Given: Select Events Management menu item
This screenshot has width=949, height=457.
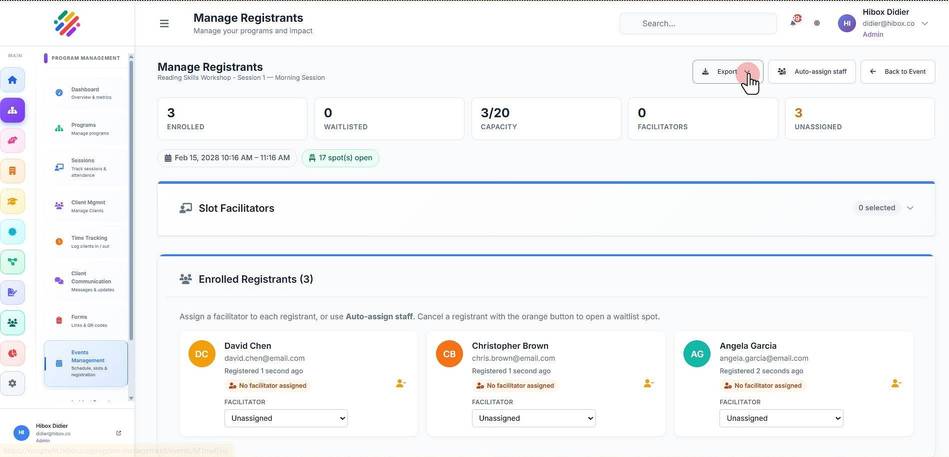Looking at the screenshot, I should pos(85,363).
